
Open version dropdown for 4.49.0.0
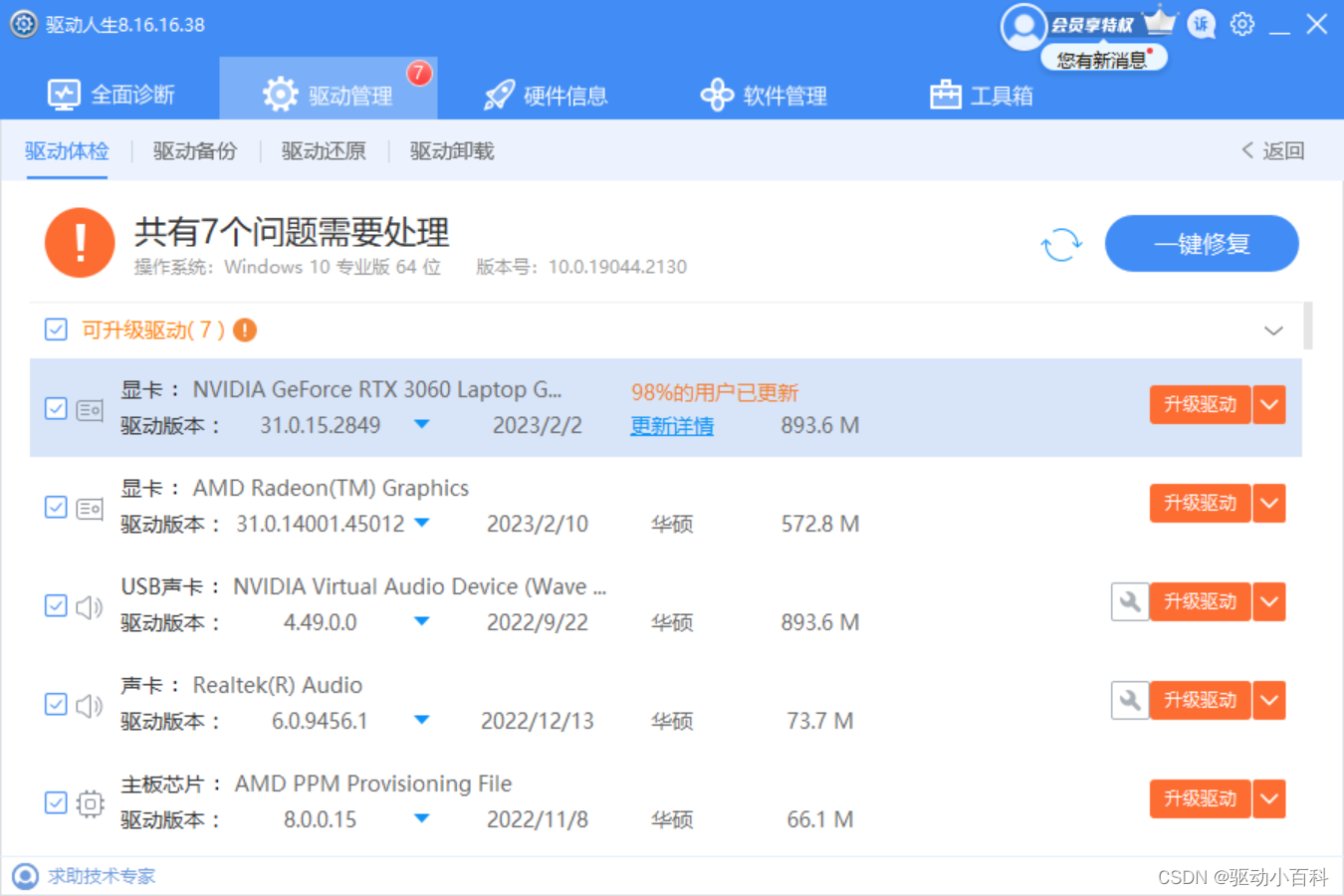pos(422,621)
